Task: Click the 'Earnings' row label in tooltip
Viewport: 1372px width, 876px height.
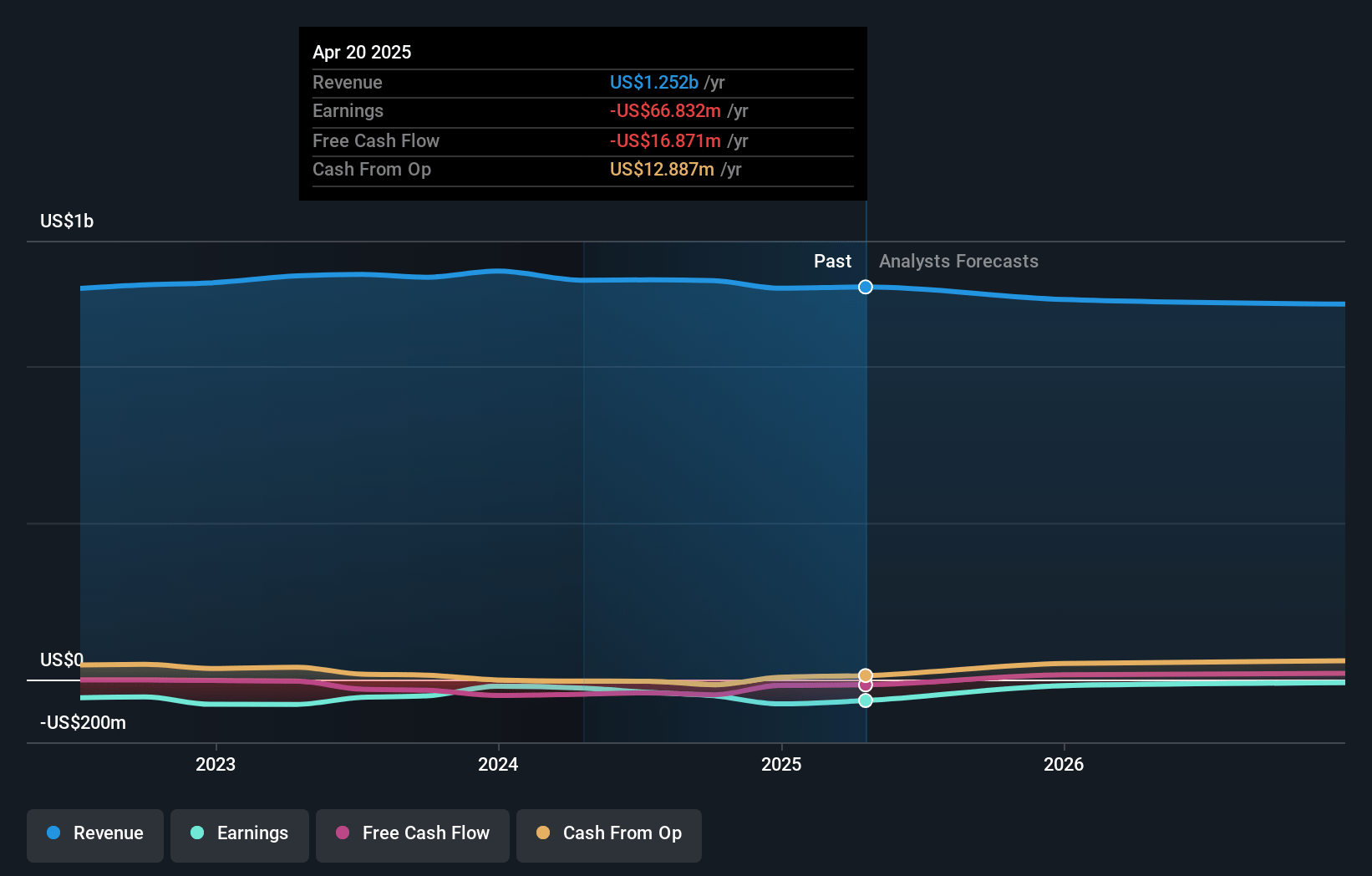Action: click(x=348, y=110)
